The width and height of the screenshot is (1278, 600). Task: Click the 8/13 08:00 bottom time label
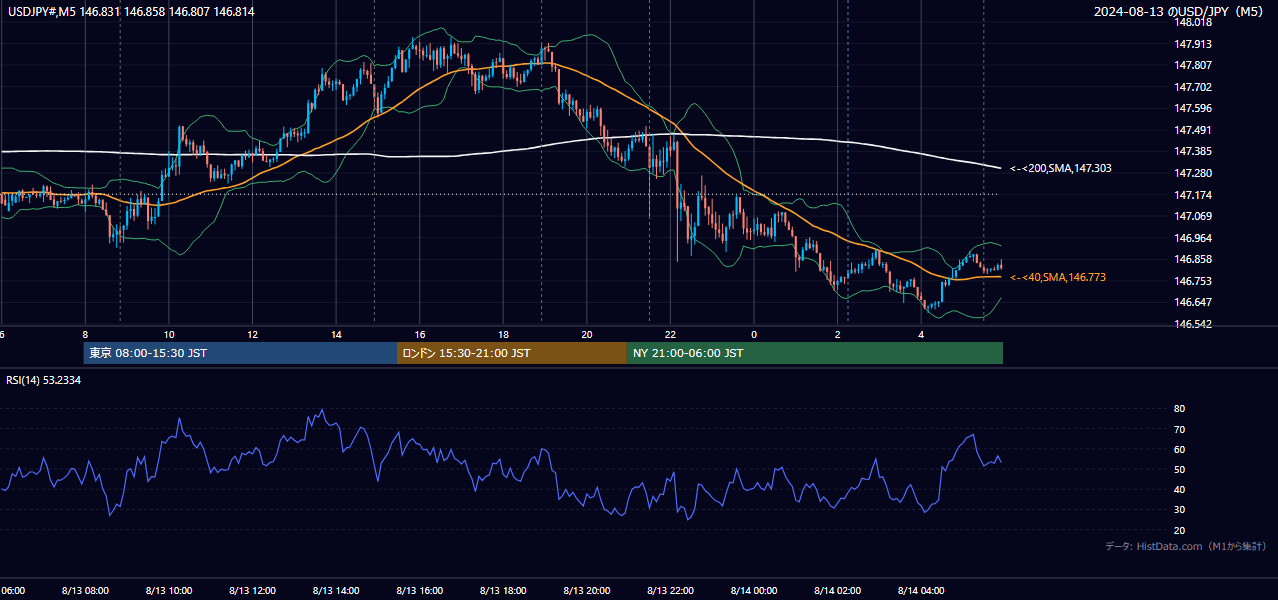[x=85, y=590]
